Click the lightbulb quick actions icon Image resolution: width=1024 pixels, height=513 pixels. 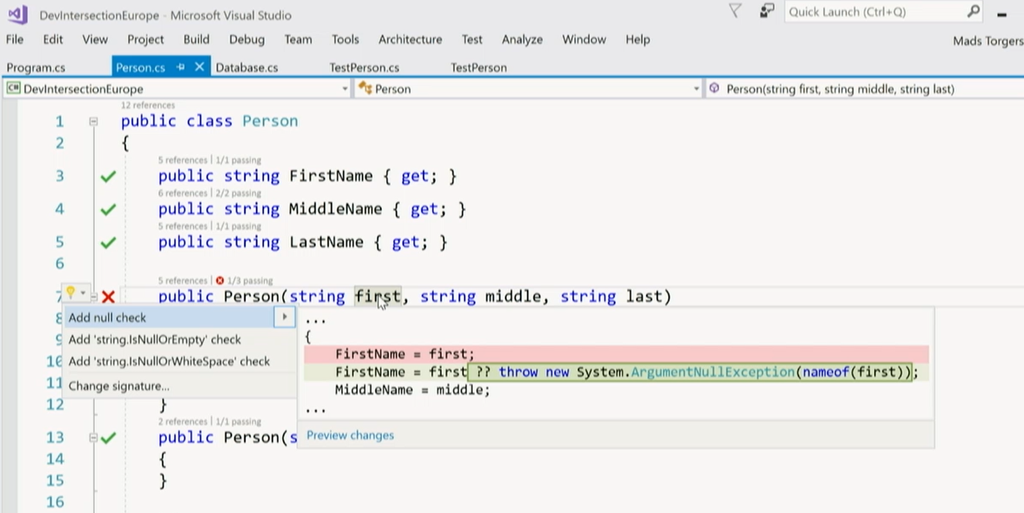click(71, 293)
